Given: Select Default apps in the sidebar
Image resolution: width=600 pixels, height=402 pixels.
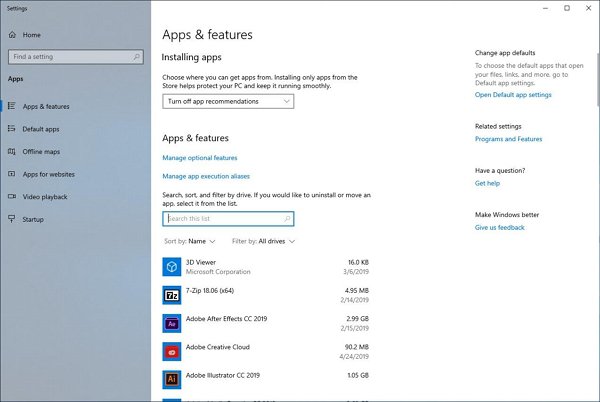Looking at the screenshot, I should pyautogui.click(x=41, y=129).
